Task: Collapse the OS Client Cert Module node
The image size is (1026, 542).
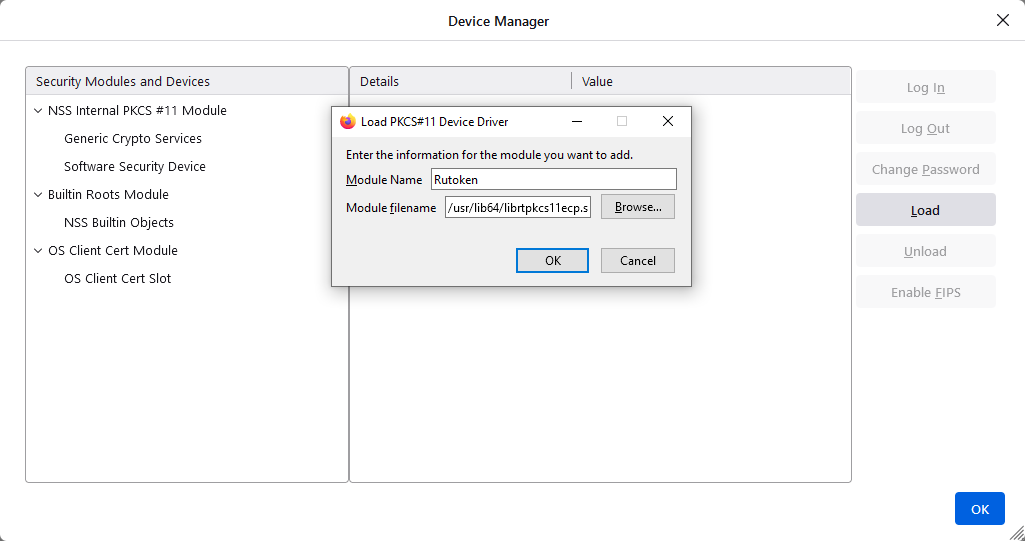Action: tap(38, 251)
